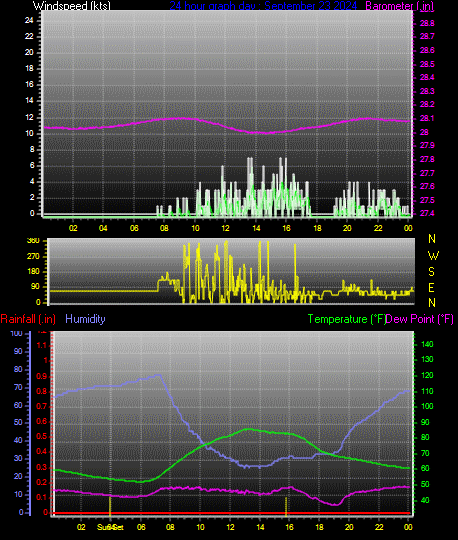Click the 12 hour label under wind graph
This screenshot has height=540, width=458.
pos(225,228)
